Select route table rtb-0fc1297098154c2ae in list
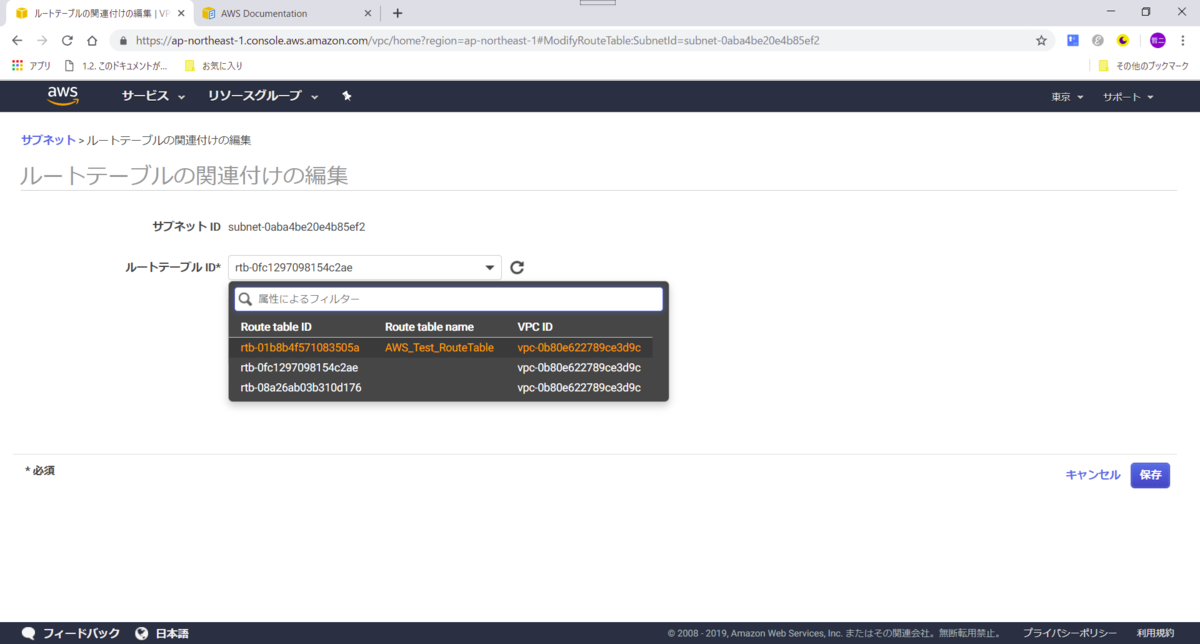The image size is (1200, 644). click(441, 367)
